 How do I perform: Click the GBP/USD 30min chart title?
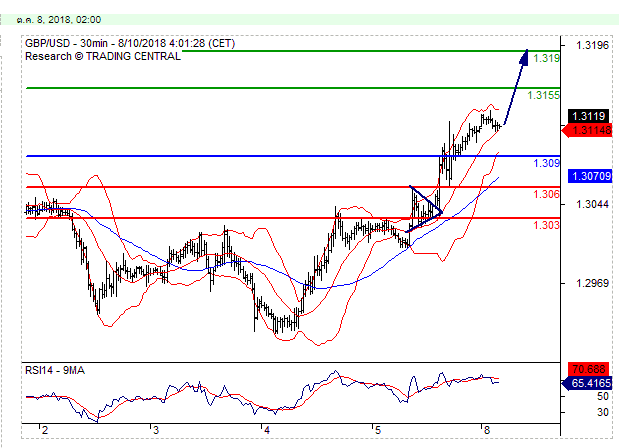click(x=130, y=43)
